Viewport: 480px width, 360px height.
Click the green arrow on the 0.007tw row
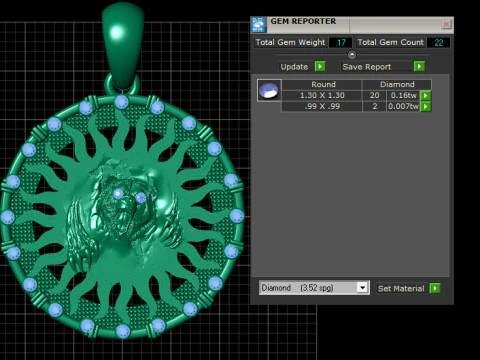(425, 107)
